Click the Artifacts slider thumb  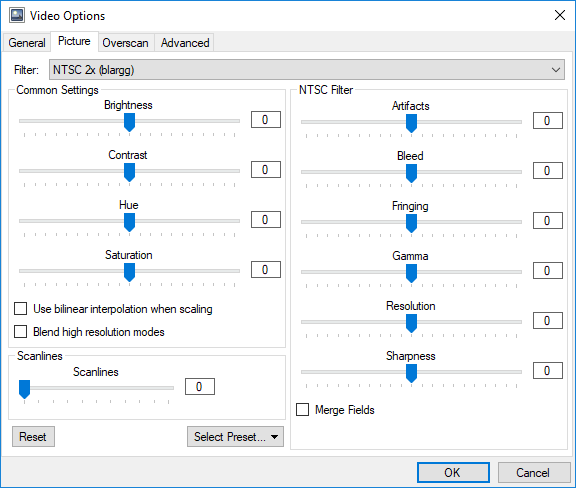(411, 123)
